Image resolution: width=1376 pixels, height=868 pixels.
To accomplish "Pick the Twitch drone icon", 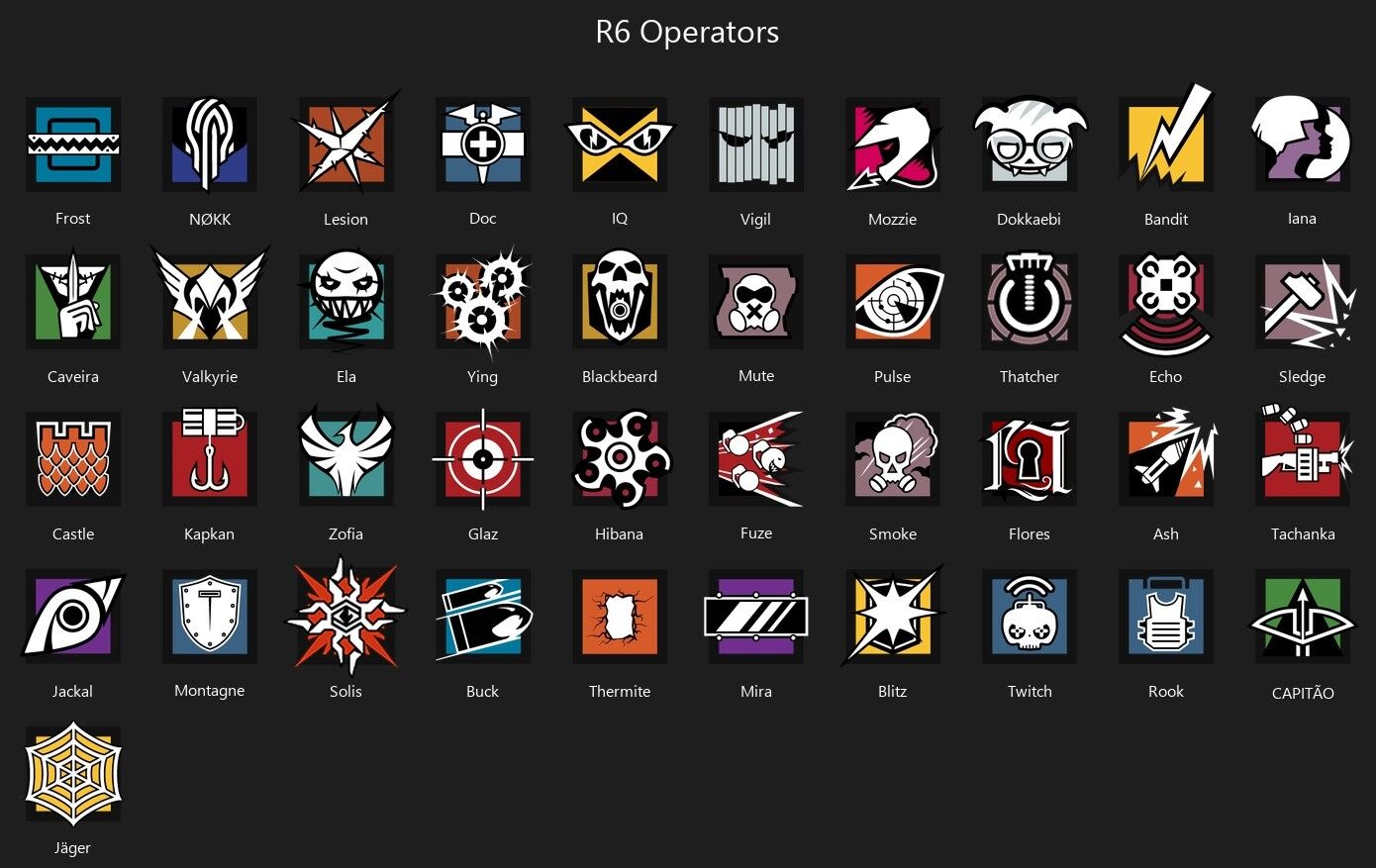I will (x=1030, y=616).
